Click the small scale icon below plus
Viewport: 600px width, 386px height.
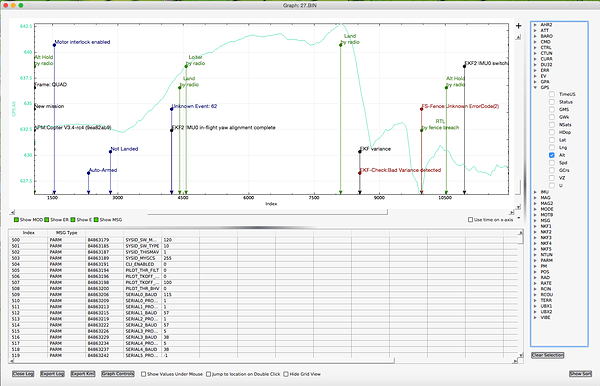tap(518, 37)
